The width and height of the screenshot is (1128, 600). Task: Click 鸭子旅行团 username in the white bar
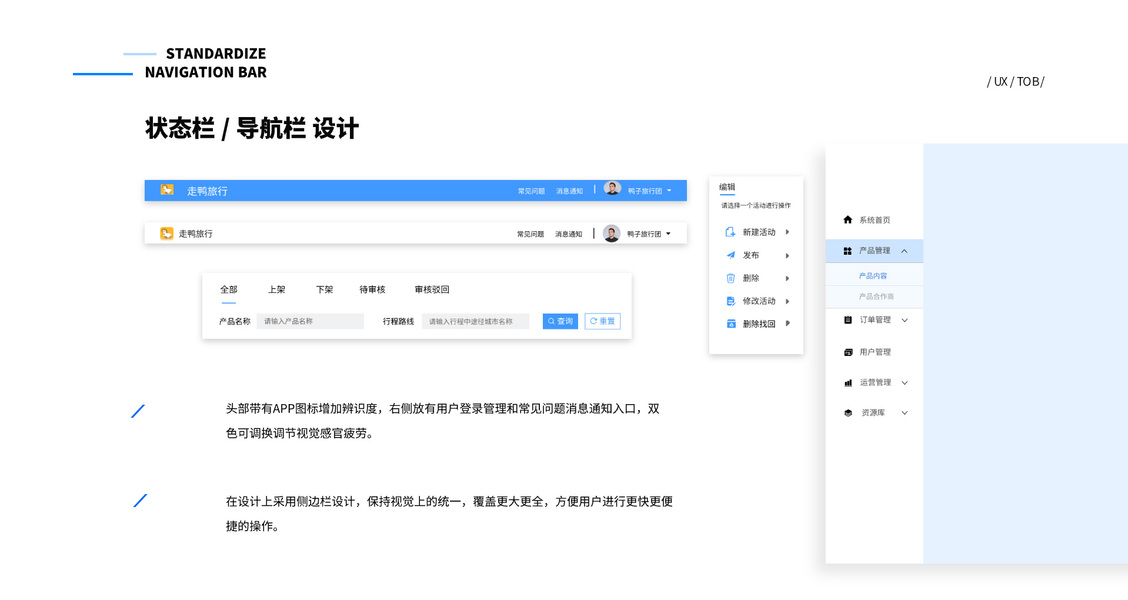644,234
